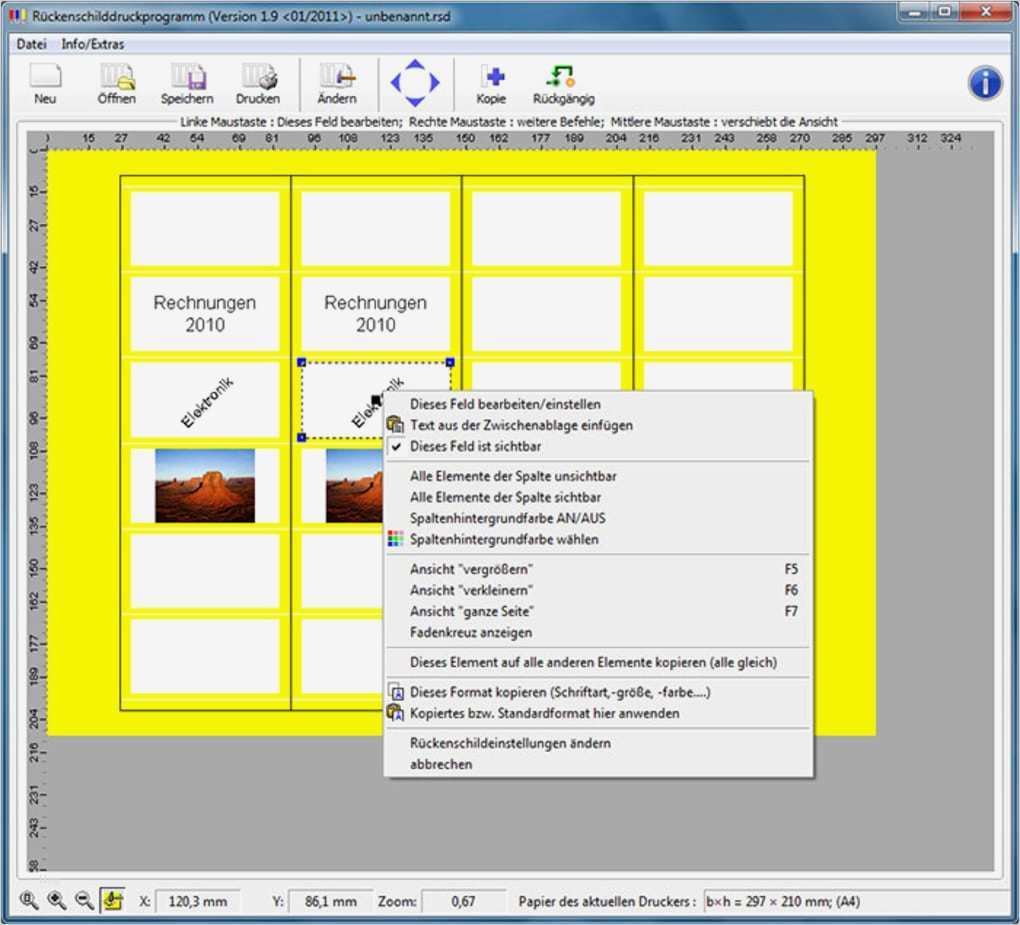
Task: Click the desert image in first column
Action: pyautogui.click(x=204, y=485)
